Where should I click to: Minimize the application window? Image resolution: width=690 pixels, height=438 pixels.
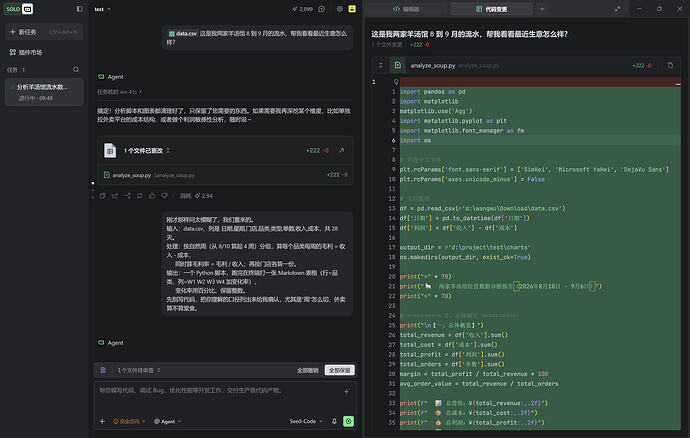coord(639,9)
